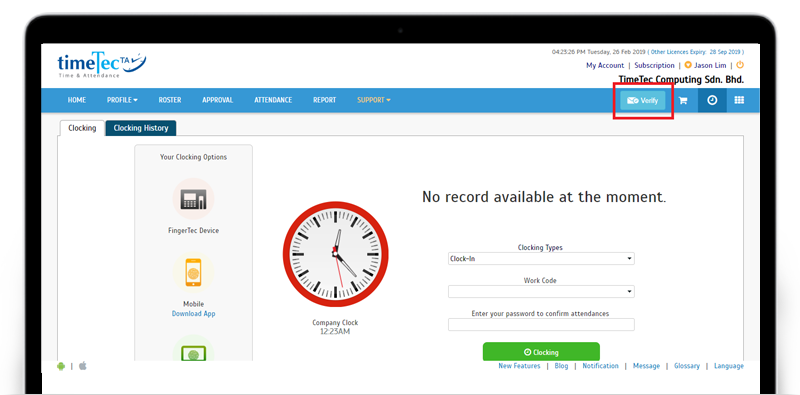
Task: Click the partially visible green clocking option icon
Action: pos(193,348)
